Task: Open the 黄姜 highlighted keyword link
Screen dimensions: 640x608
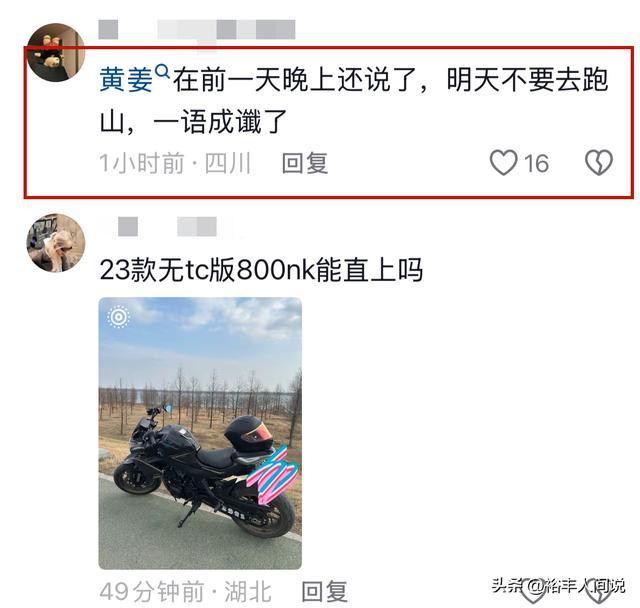Action: point(126,80)
